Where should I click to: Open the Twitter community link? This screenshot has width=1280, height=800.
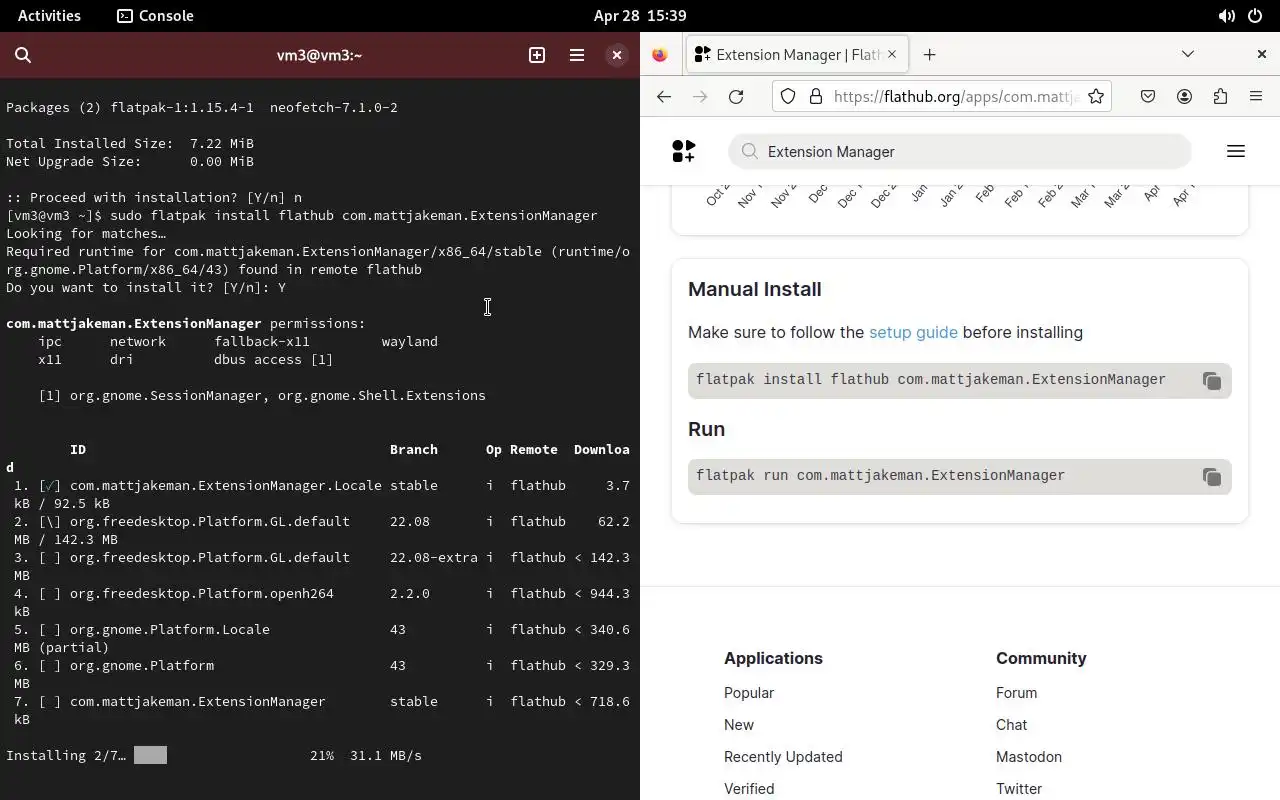coord(1019,788)
